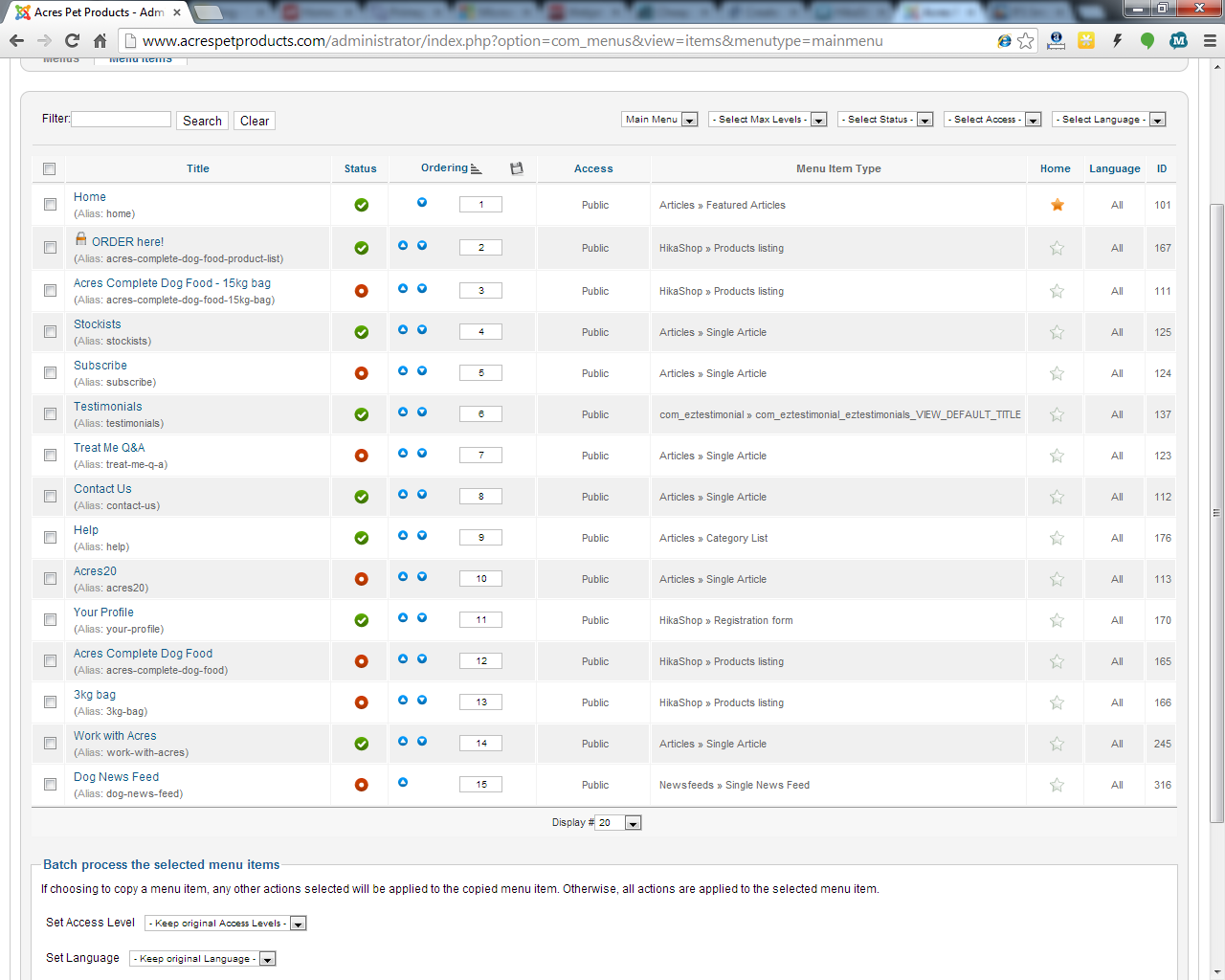Select the Testimonials row checkbox

(50, 414)
